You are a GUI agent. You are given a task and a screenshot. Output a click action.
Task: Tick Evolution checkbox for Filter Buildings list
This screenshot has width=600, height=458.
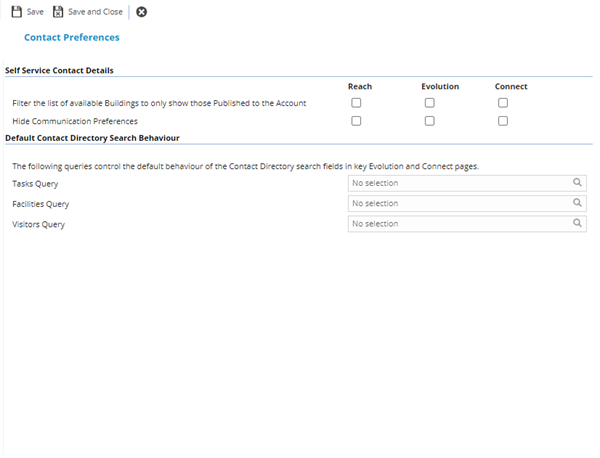(x=430, y=103)
